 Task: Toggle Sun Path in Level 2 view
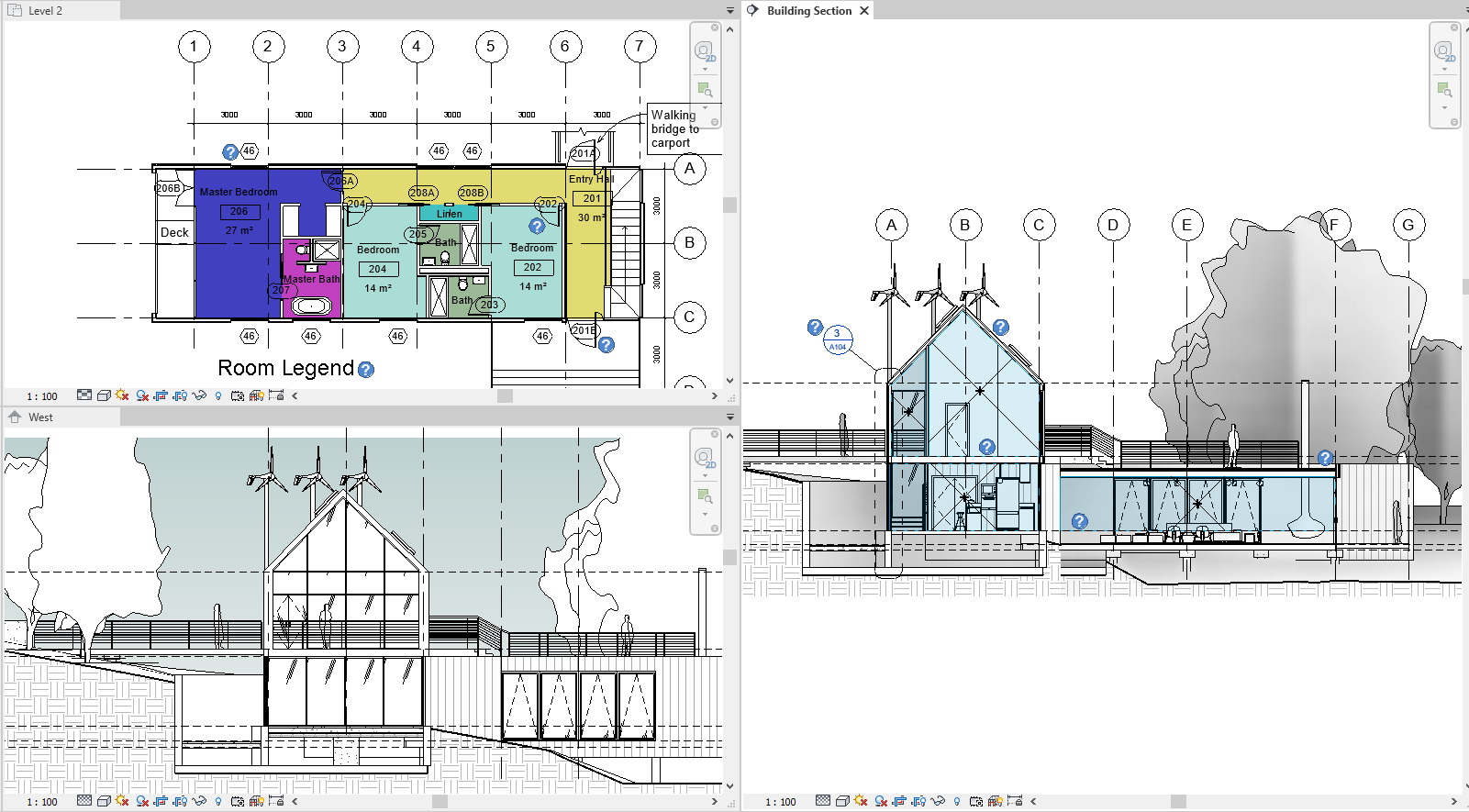[x=122, y=395]
